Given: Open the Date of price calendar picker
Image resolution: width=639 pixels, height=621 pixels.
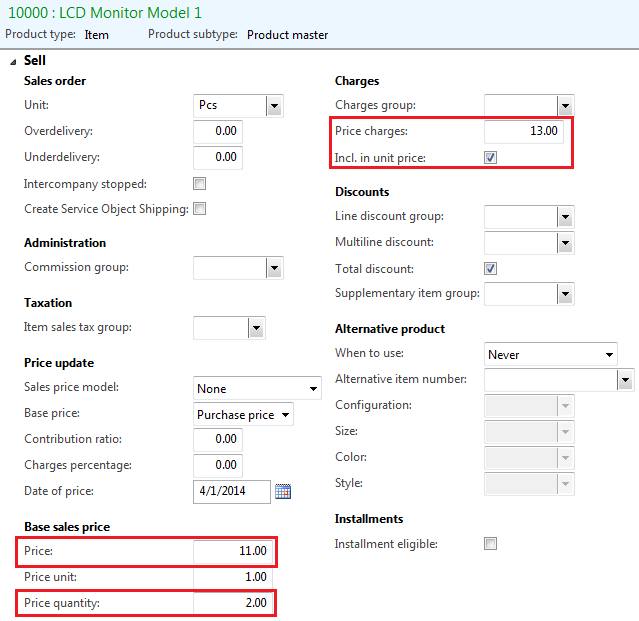Looking at the screenshot, I should click(x=283, y=491).
